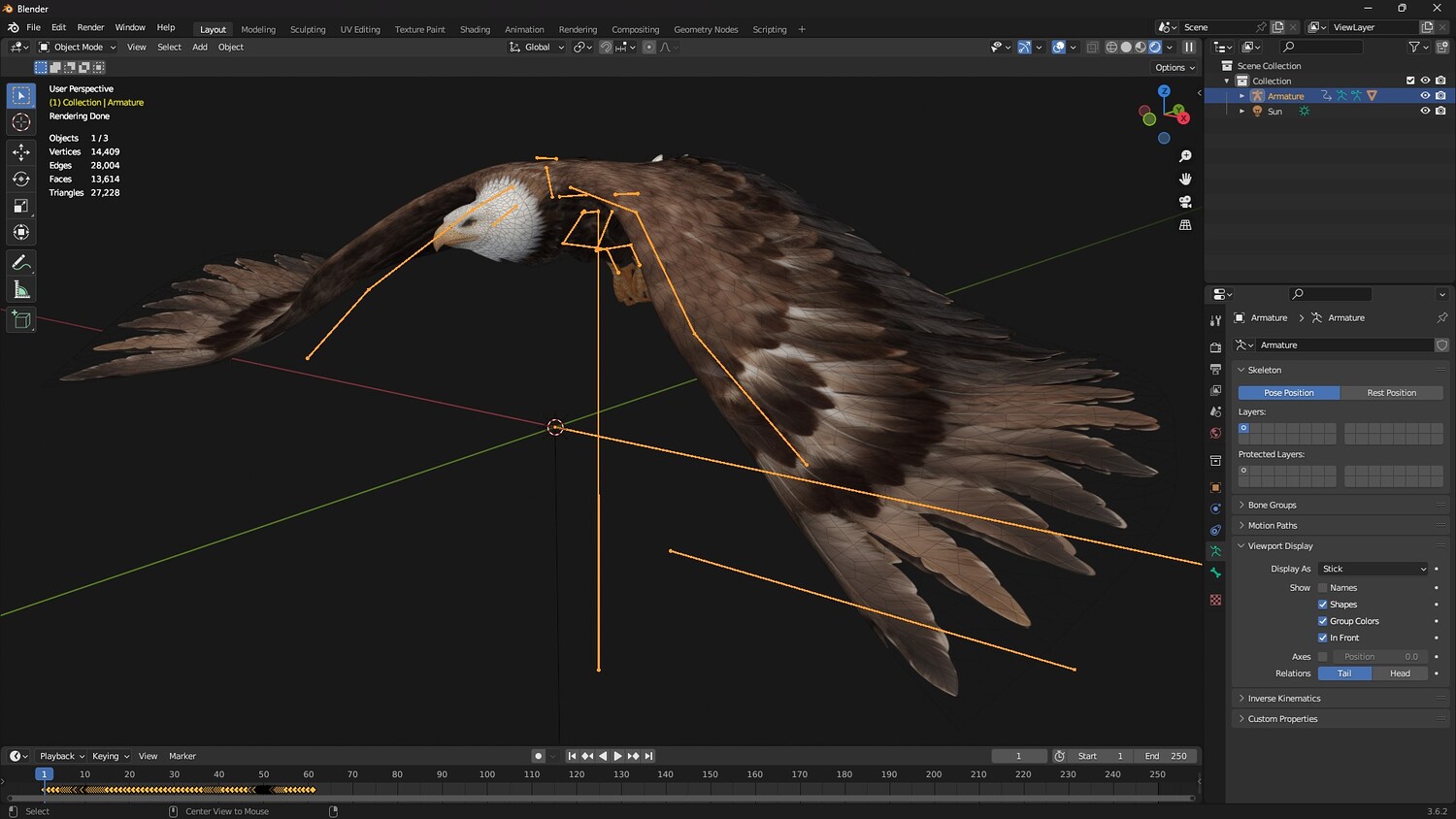Hide the Sun object in viewport

point(1425,112)
